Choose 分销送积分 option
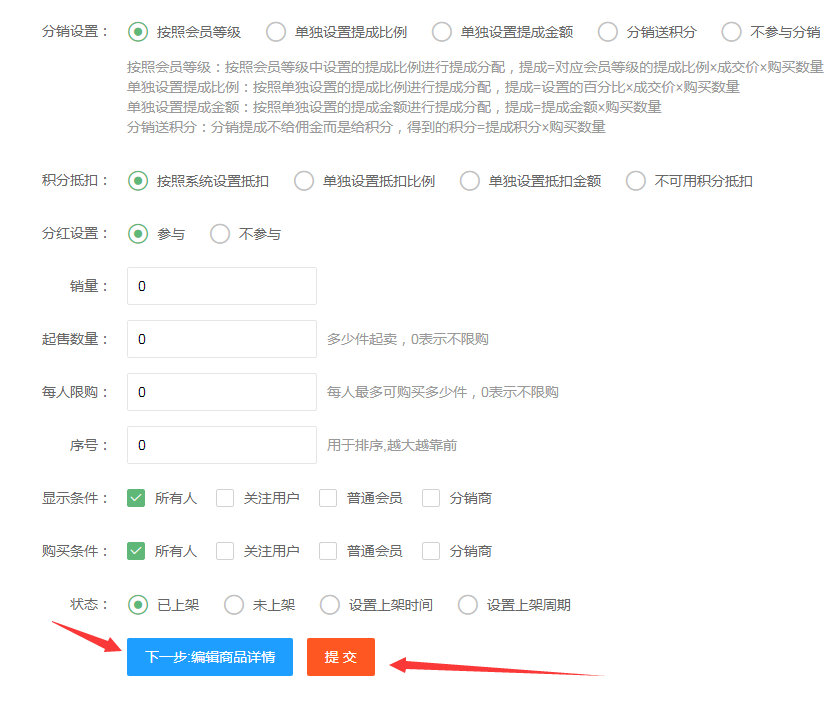The width and height of the screenshot is (830, 702). (608, 32)
